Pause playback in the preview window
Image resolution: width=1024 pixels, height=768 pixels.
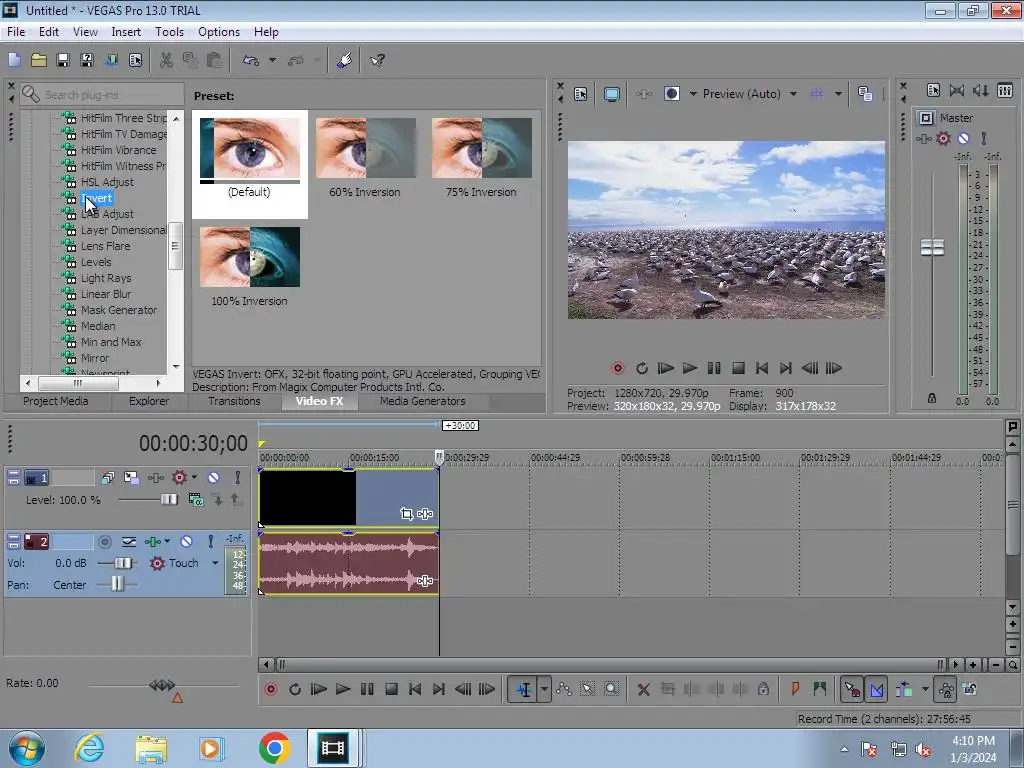tap(714, 368)
